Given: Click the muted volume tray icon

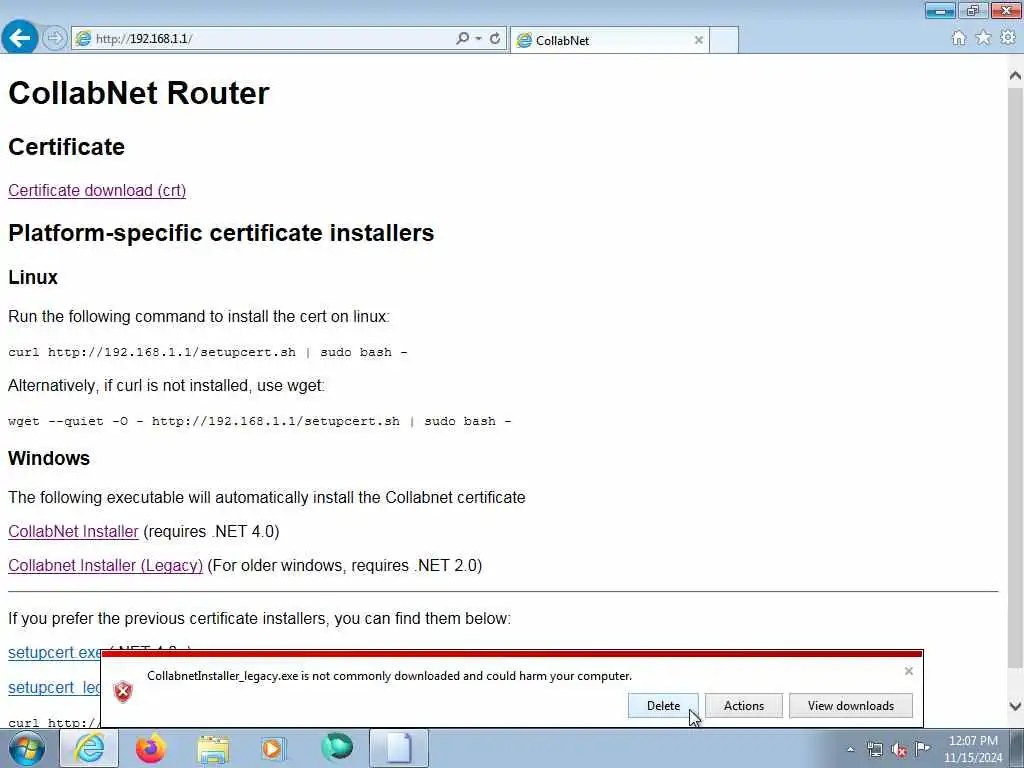Looking at the screenshot, I should (x=899, y=749).
